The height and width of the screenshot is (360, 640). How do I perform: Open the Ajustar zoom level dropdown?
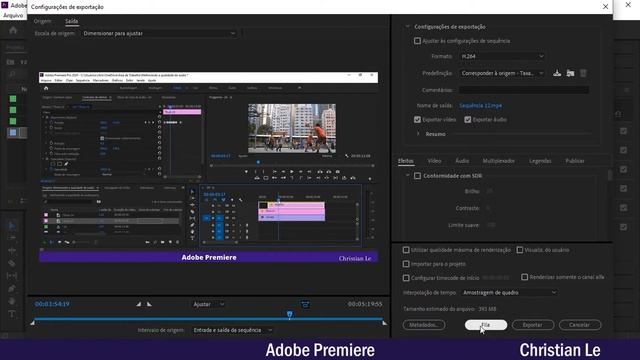tap(209, 304)
